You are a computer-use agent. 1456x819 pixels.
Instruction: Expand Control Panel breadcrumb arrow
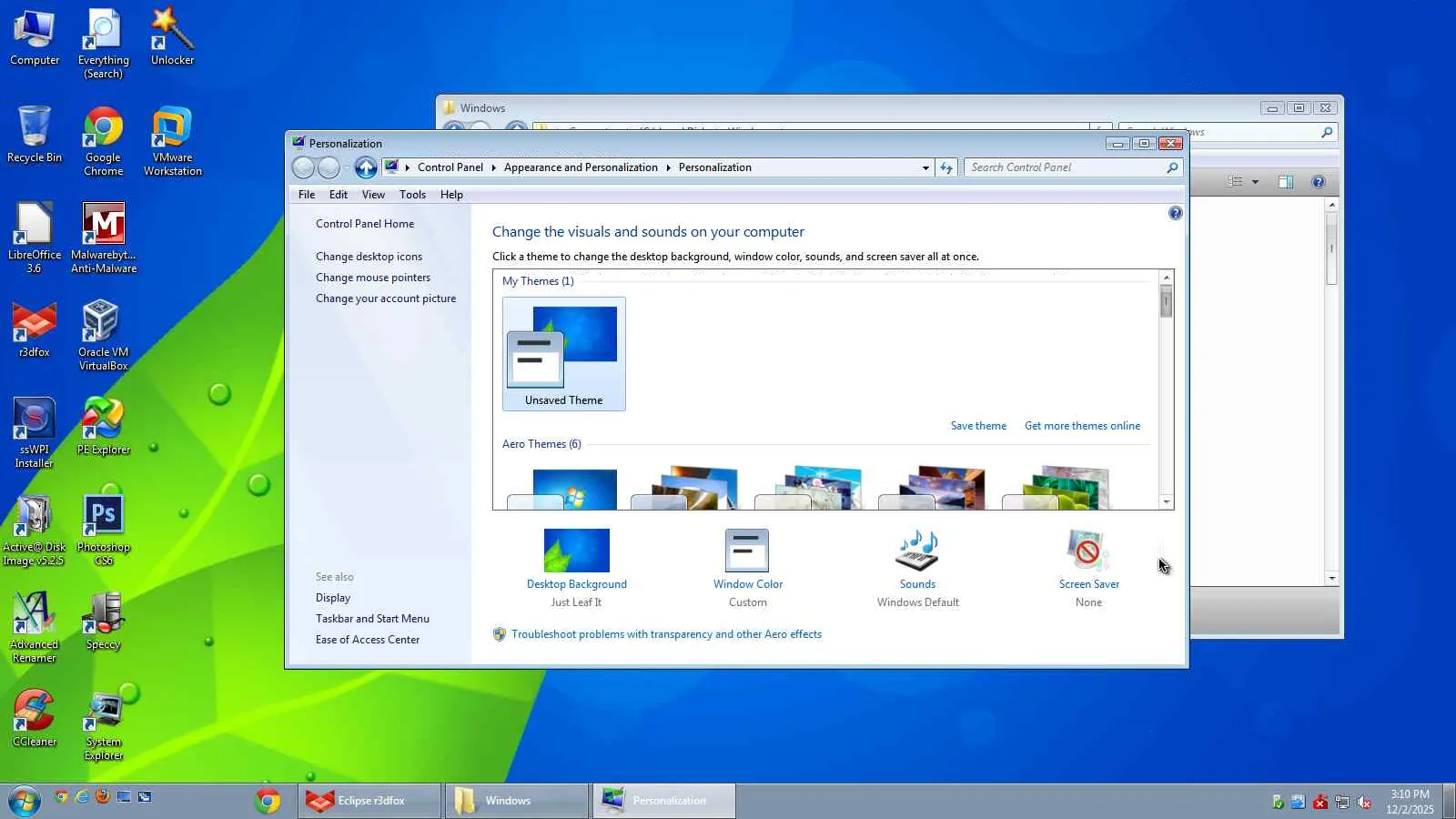(x=494, y=167)
